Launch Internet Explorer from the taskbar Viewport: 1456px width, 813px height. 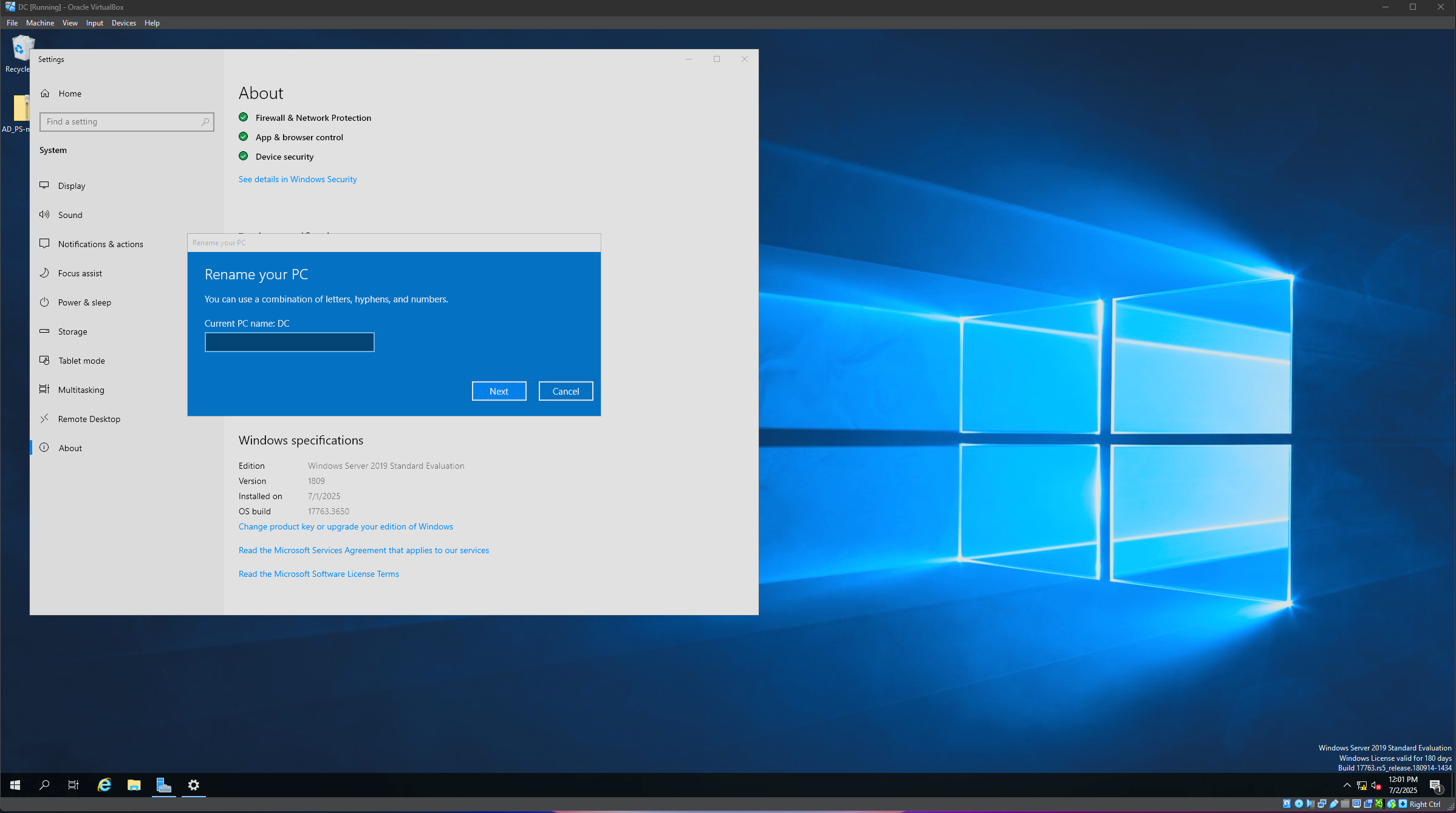pyautogui.click(x=104, y=785)
